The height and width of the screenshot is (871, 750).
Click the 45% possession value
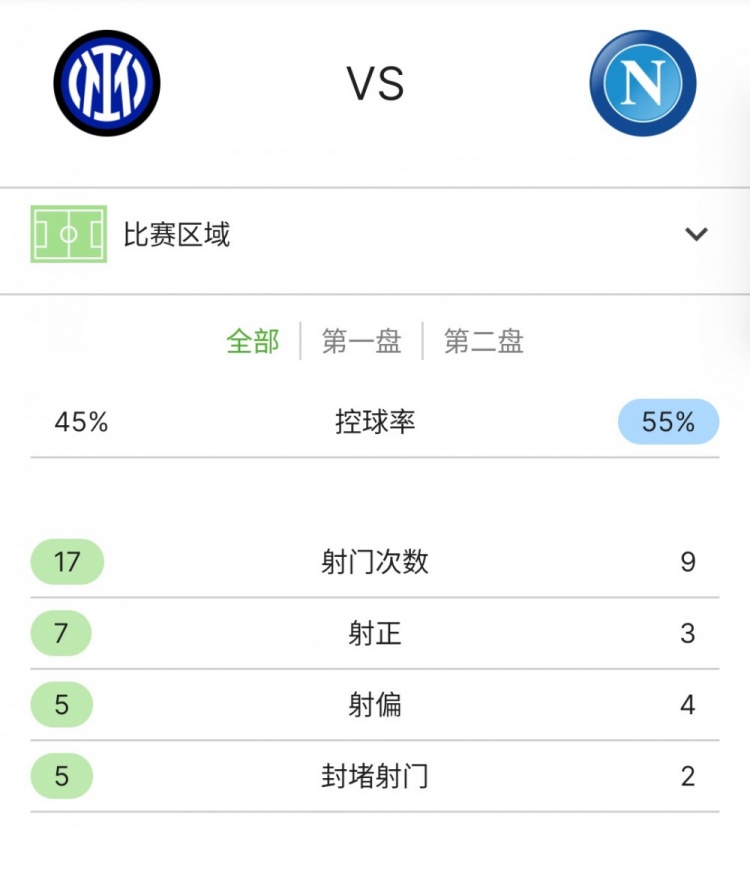coord(81,422)
